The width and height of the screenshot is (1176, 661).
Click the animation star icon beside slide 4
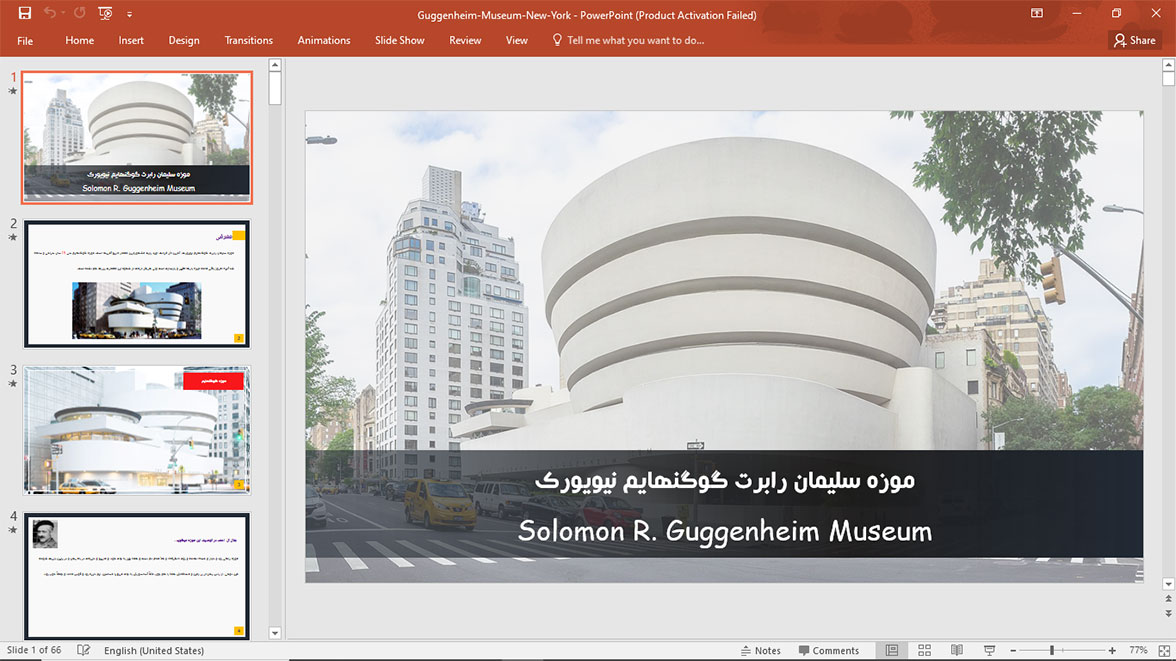point(13,530)
